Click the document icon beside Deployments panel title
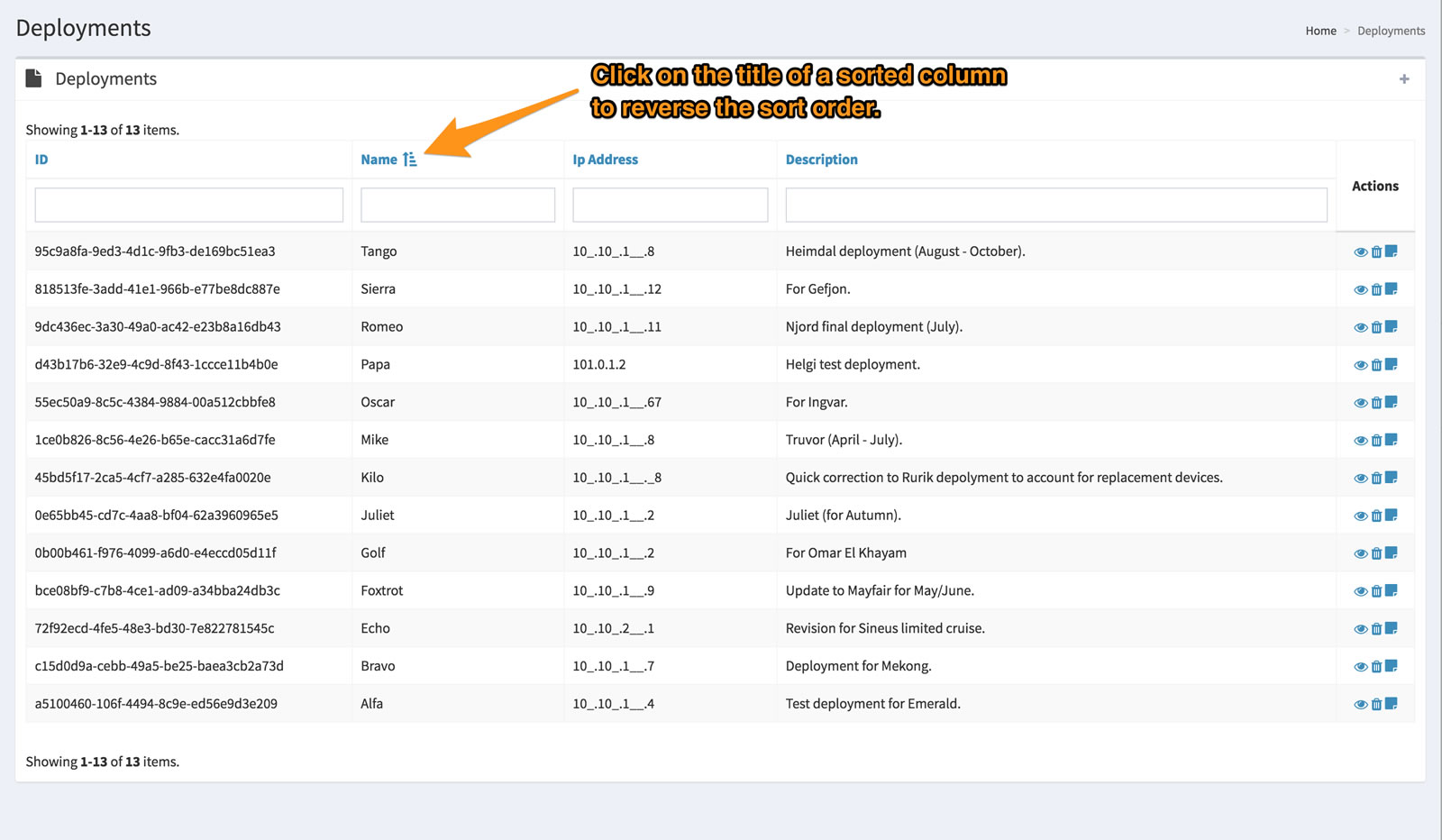The image size is (1442, 840). pyautogui.click(x=34, y=78)
